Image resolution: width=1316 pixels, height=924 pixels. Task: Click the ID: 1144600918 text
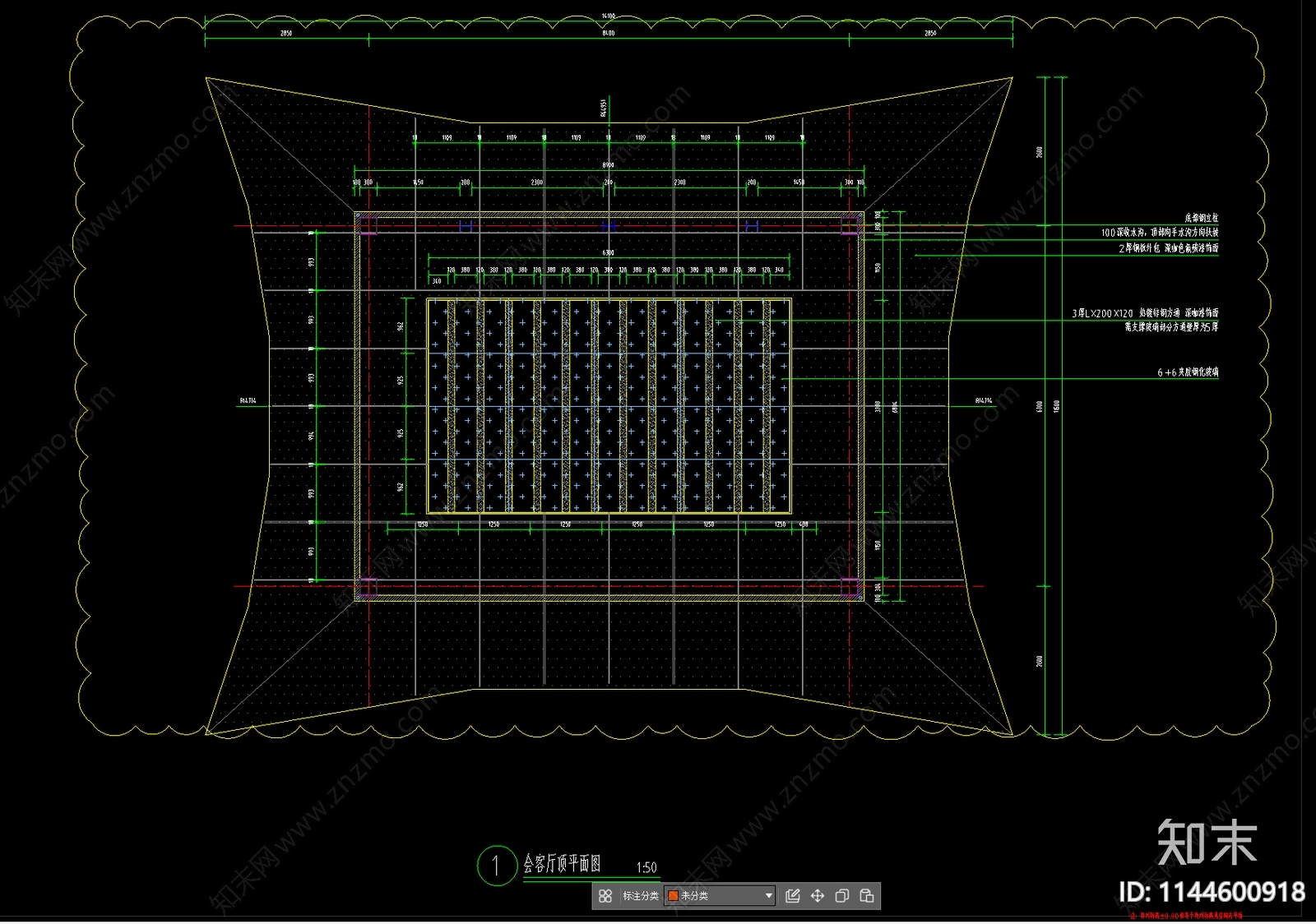click(x=1212, y=892)
